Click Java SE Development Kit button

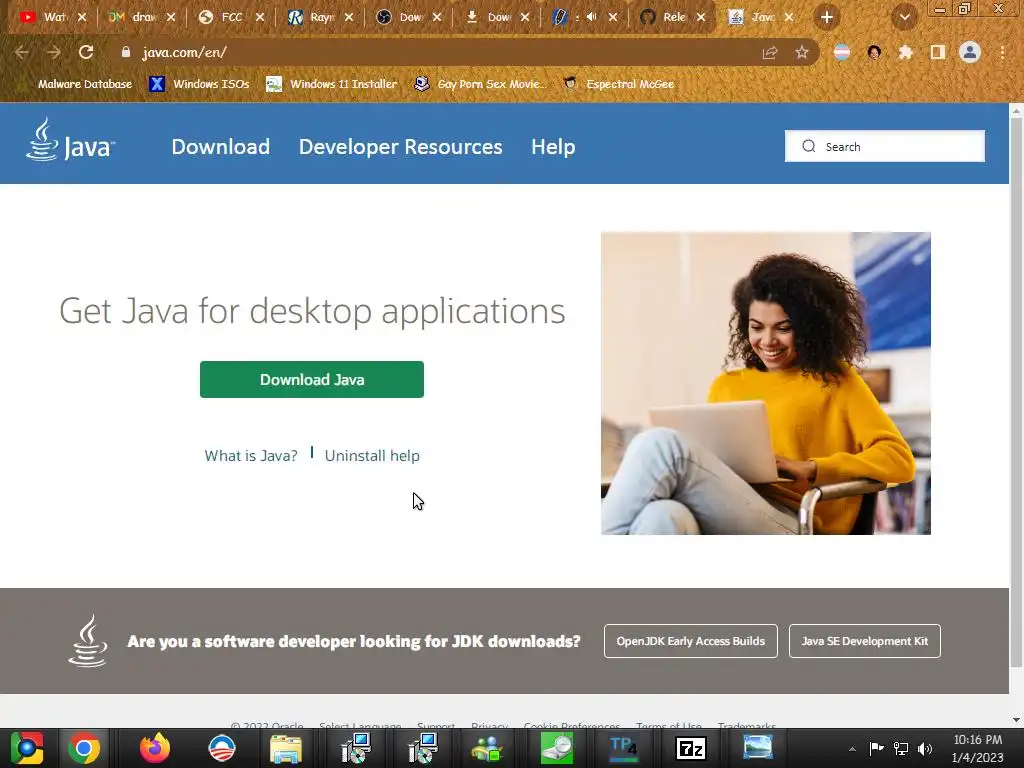tap(865, 641)
